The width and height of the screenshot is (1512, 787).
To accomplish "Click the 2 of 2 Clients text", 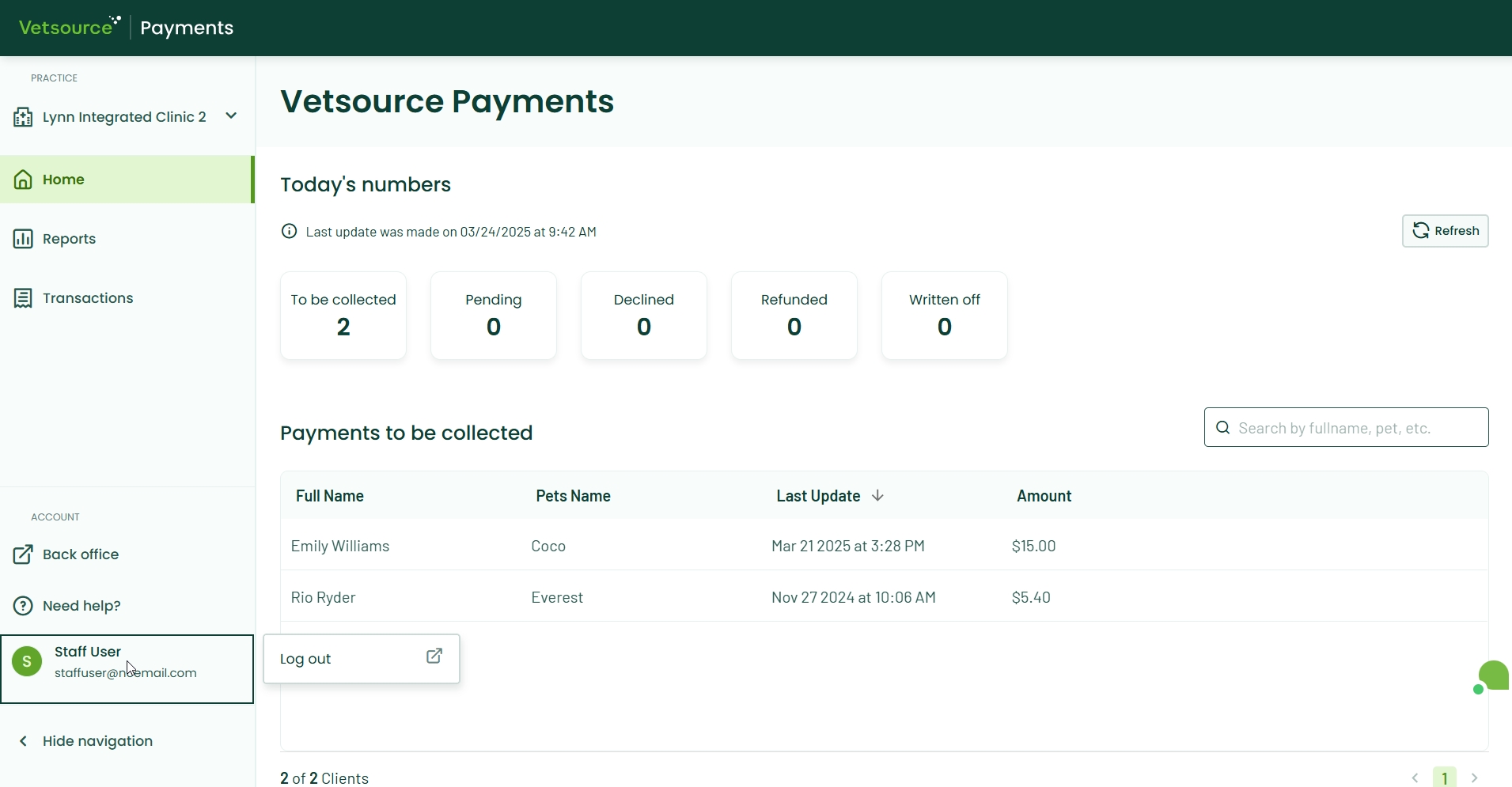I will pos(324,778).
